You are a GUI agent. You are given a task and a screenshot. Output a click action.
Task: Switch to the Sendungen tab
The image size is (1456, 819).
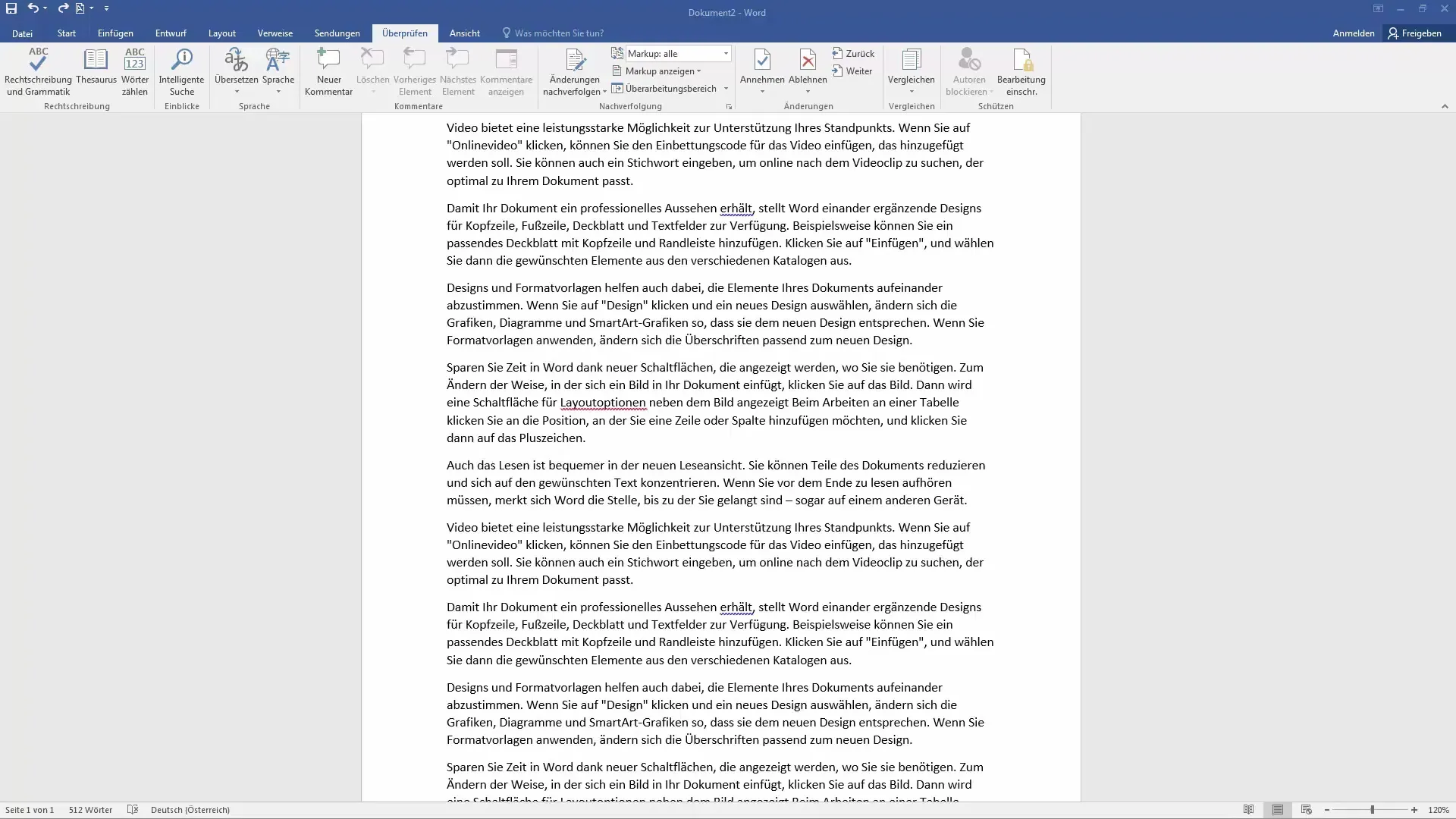(x=337, y=33)
